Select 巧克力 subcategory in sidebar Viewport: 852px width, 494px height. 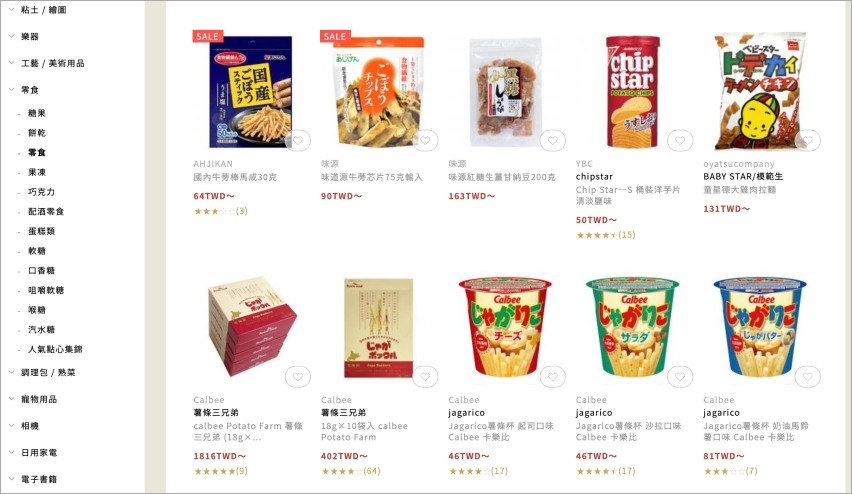[41, 192]
